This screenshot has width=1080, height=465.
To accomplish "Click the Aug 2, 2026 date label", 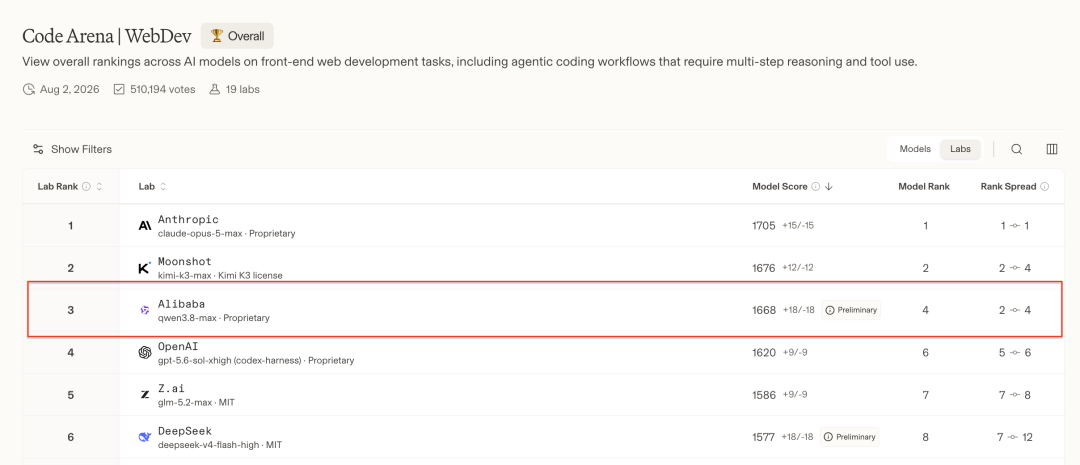I will [x=70, y=90].
